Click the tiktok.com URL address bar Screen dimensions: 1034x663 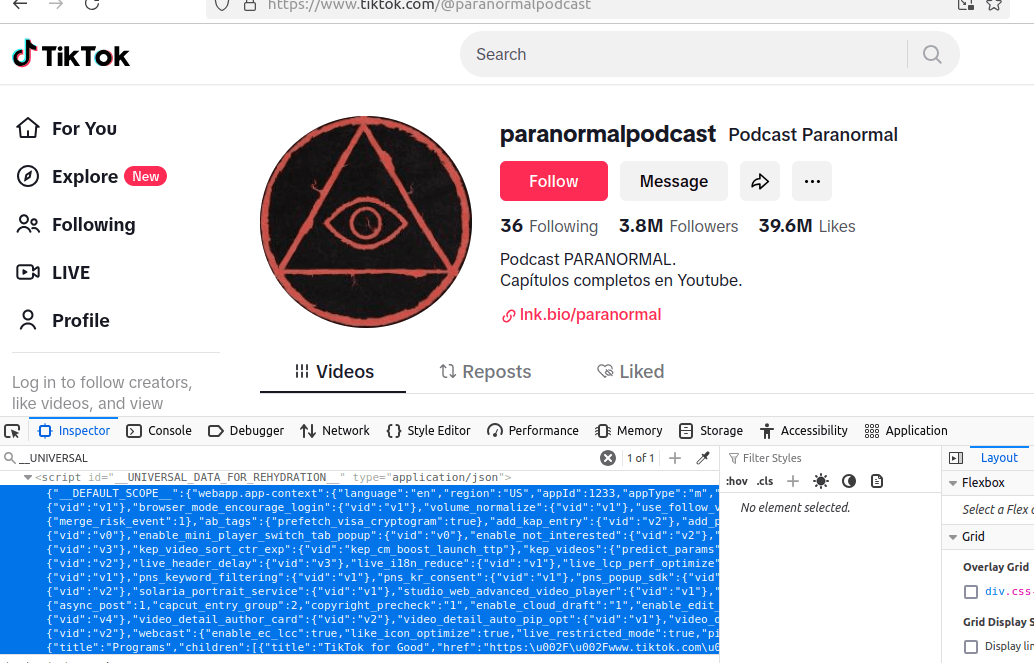(429, 5)
